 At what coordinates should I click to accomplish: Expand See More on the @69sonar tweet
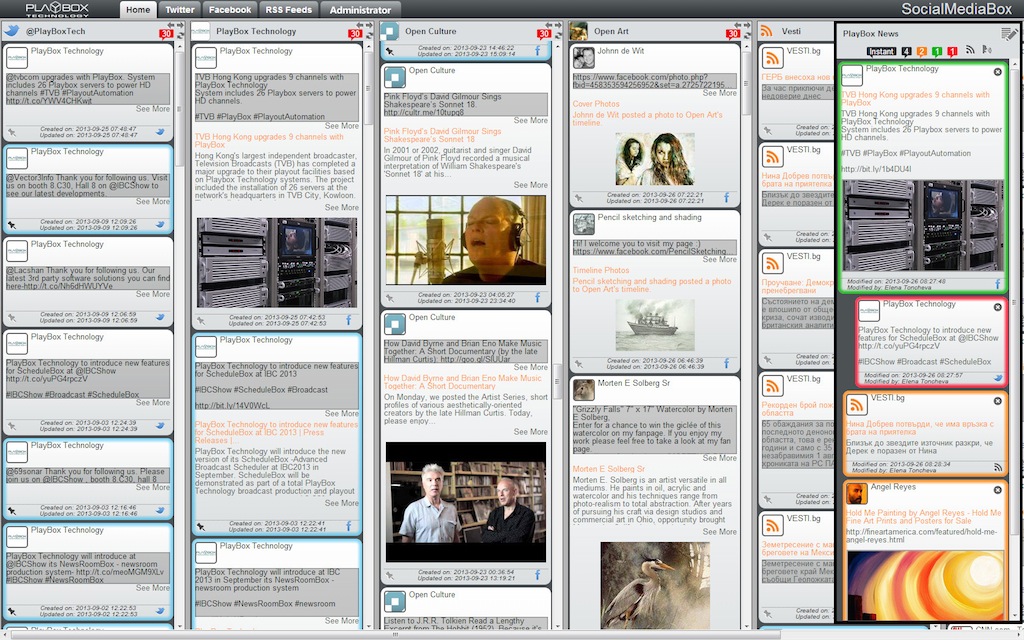(x=153, y=488)
